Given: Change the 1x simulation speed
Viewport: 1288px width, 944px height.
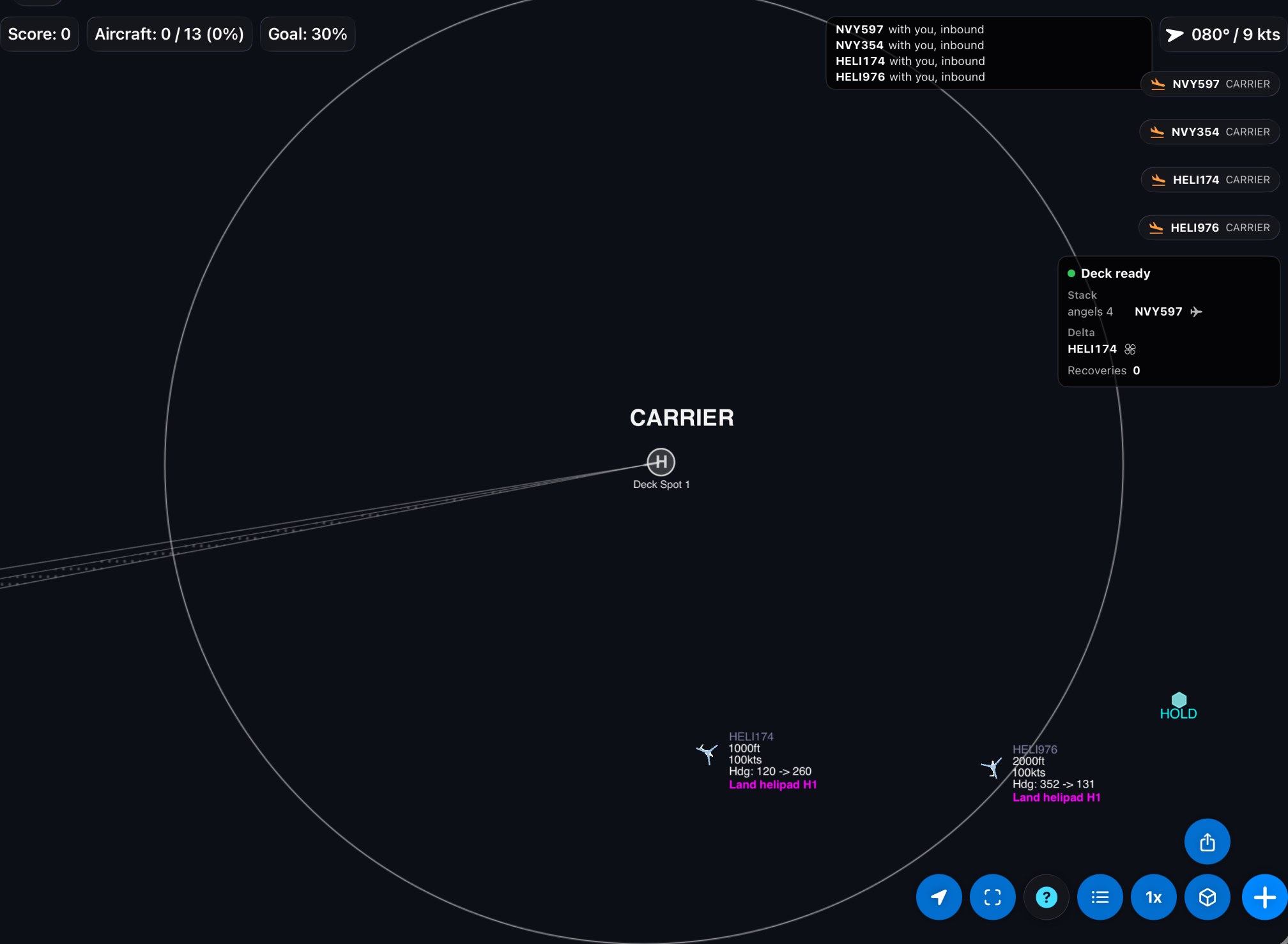Looking at the screenshot, I should point(1153,897).
